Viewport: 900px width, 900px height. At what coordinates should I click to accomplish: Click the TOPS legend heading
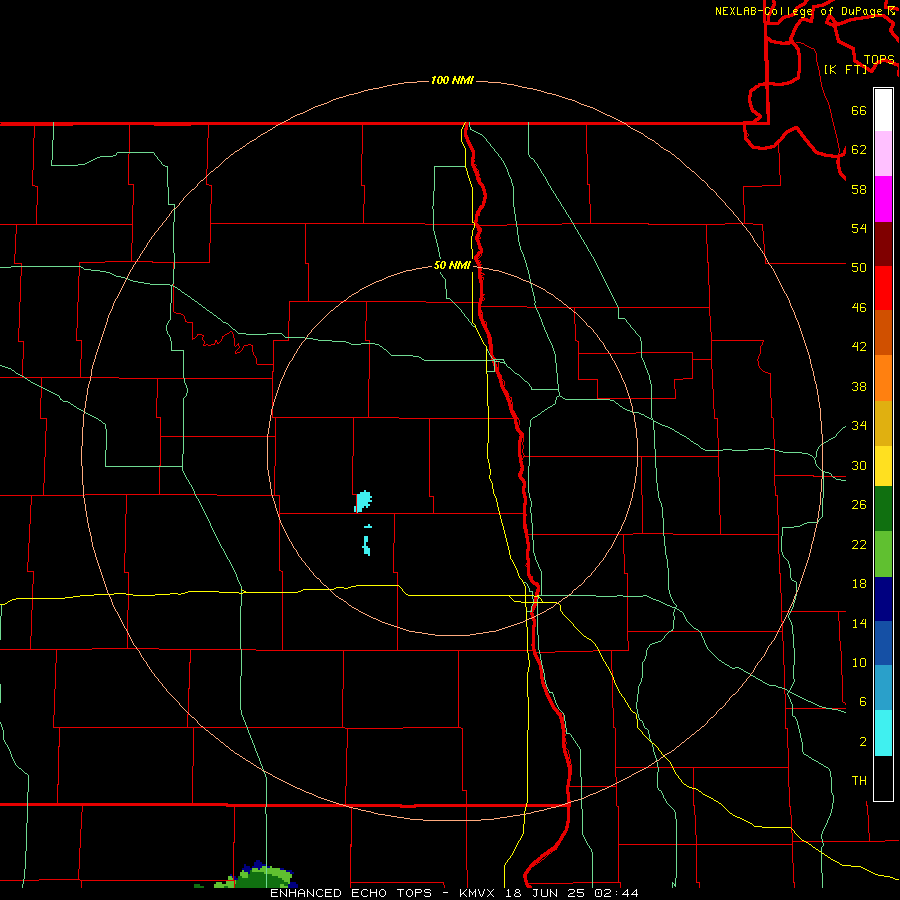[x=879, y=60]
